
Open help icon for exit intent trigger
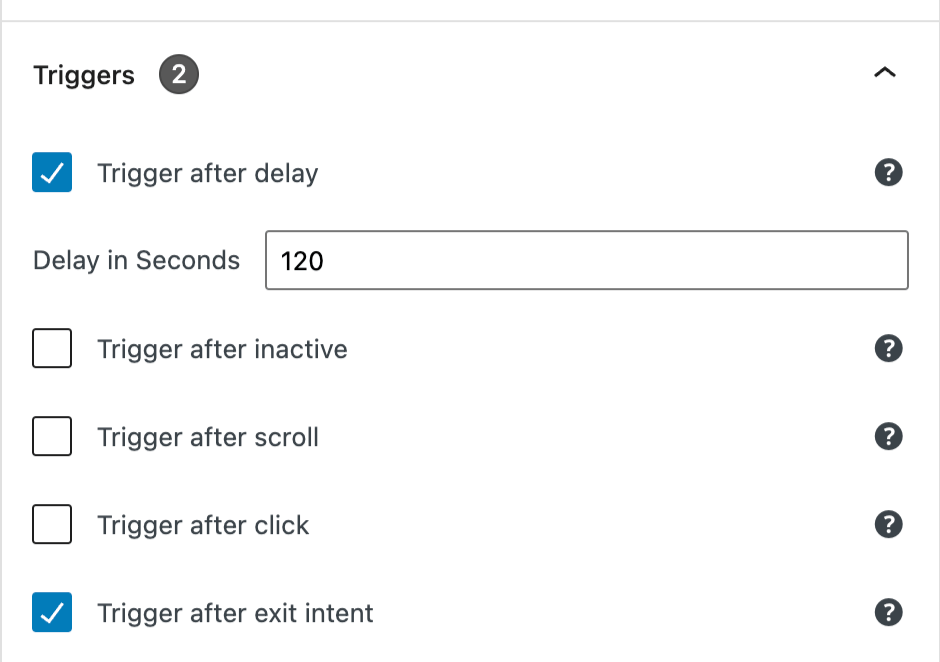pyautogui.click(x=888, y=613)
